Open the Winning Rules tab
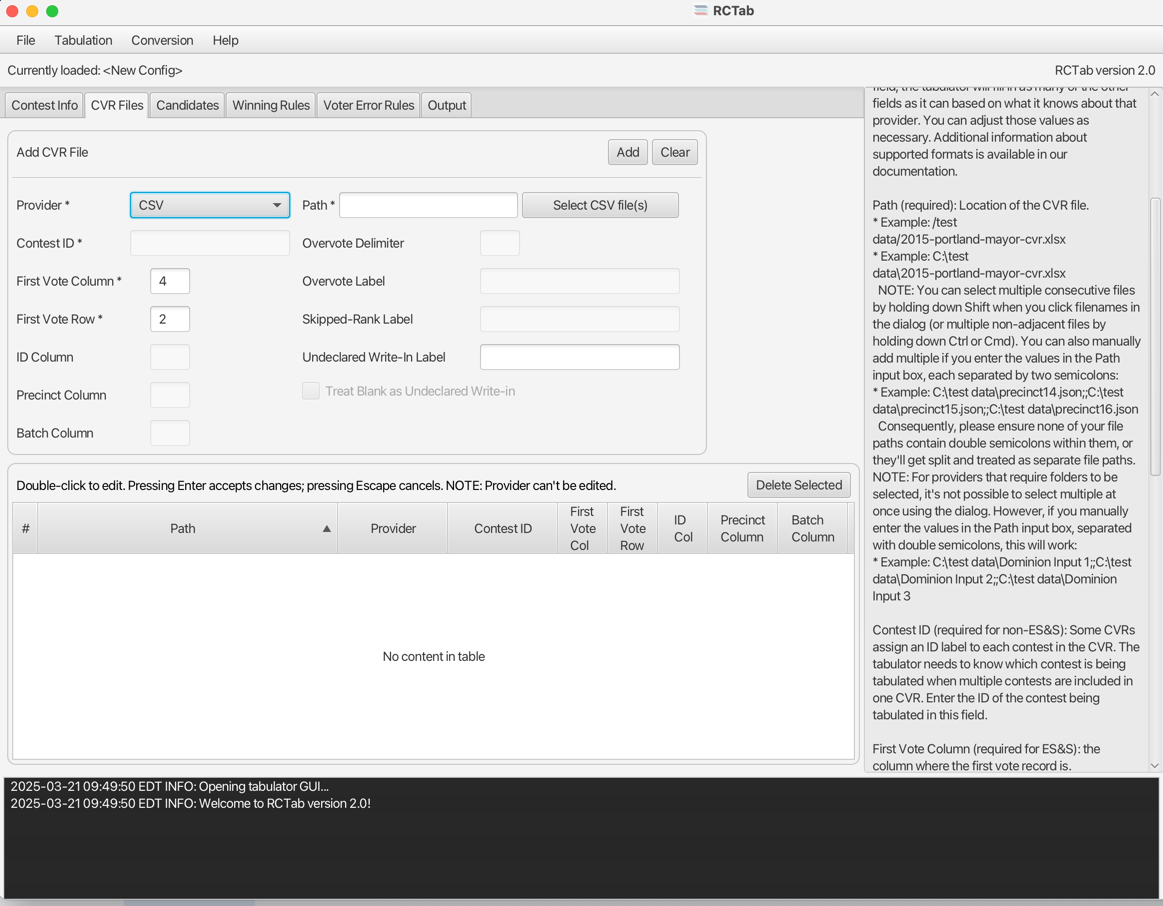 (x=271, y=105)
